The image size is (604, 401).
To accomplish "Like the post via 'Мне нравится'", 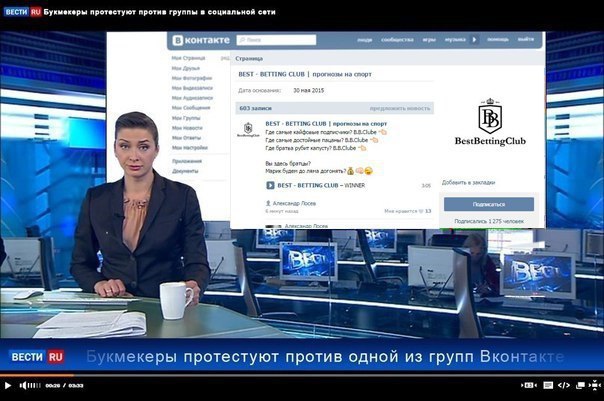I will tap(408, 211).
